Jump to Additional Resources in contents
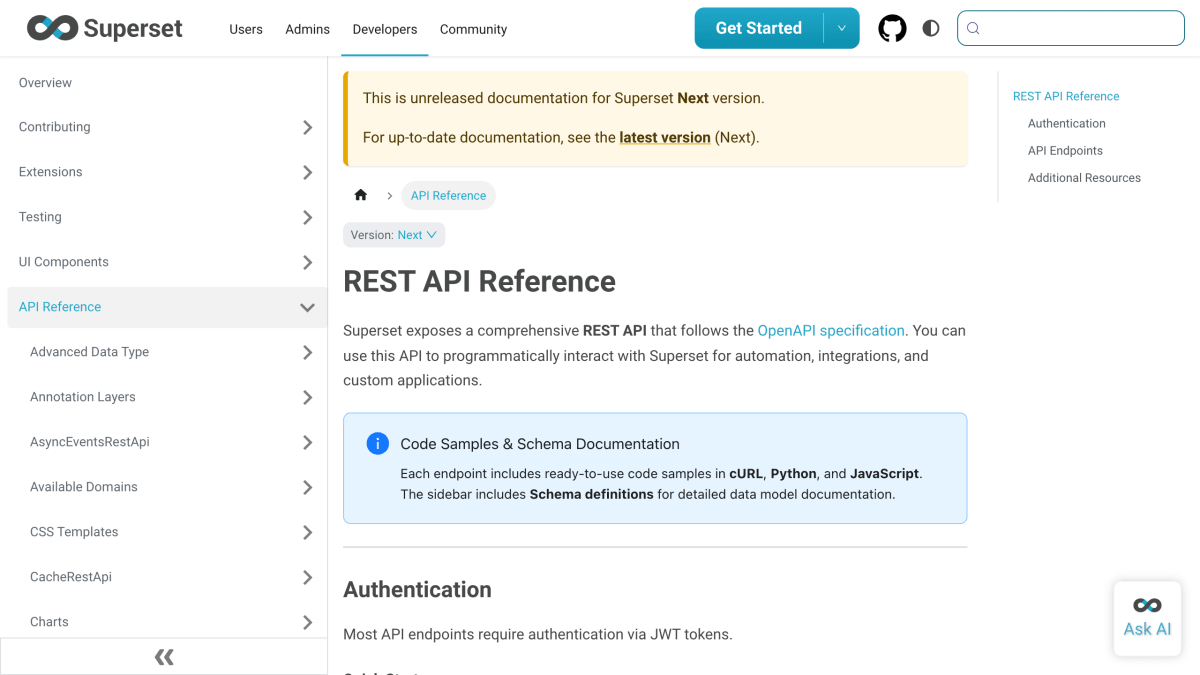Viewport: 1200px width, 675px height. coord(1084,177)
